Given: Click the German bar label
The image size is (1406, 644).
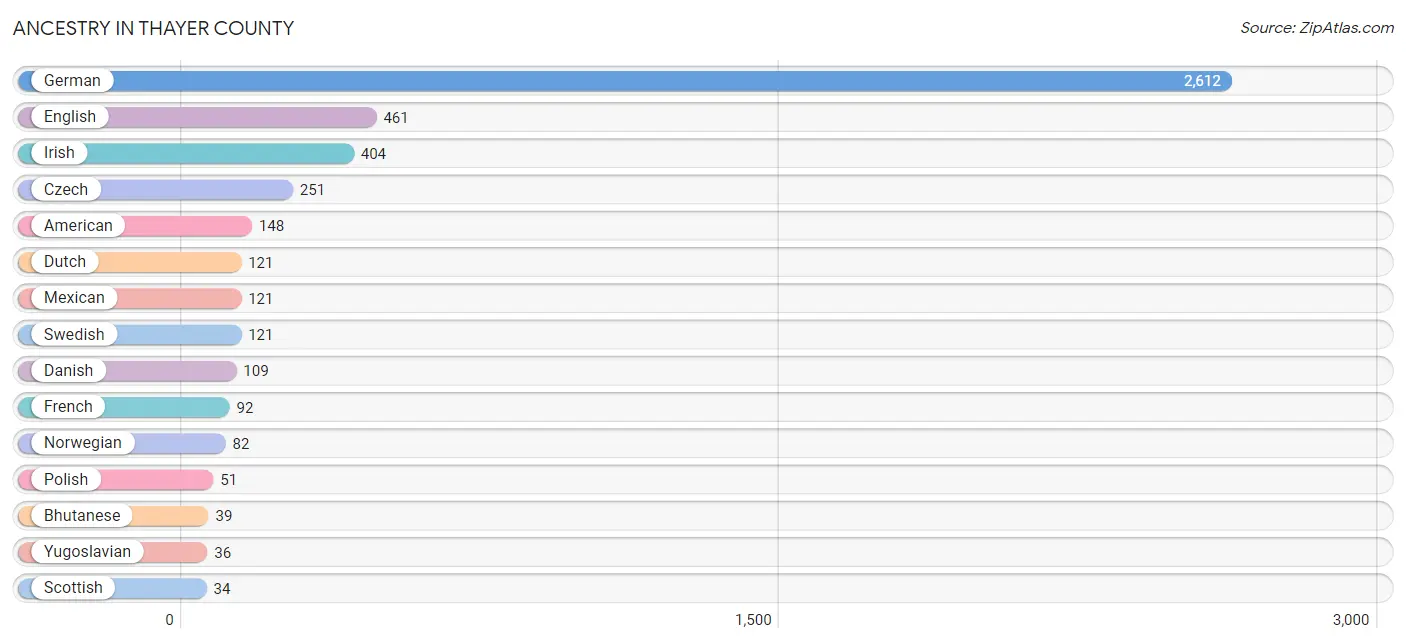Looking at the screenshot, I should [x=72, y=81].
